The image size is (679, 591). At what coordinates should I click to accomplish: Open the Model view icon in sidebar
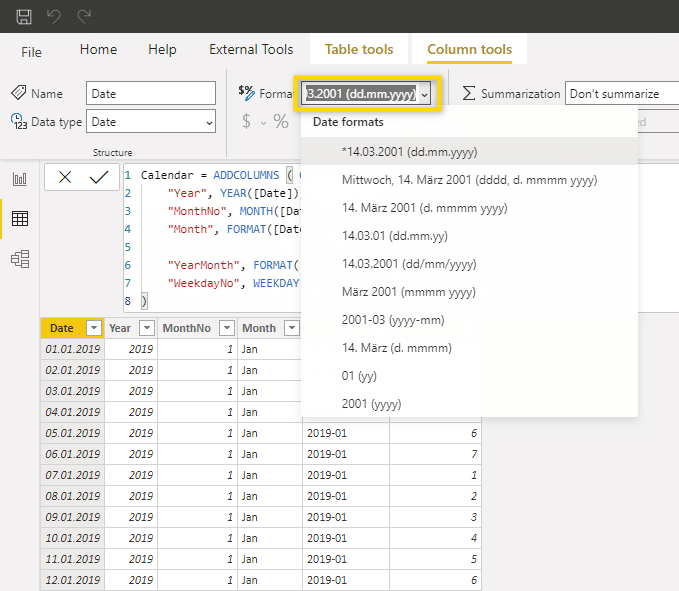tap(20, 259)
